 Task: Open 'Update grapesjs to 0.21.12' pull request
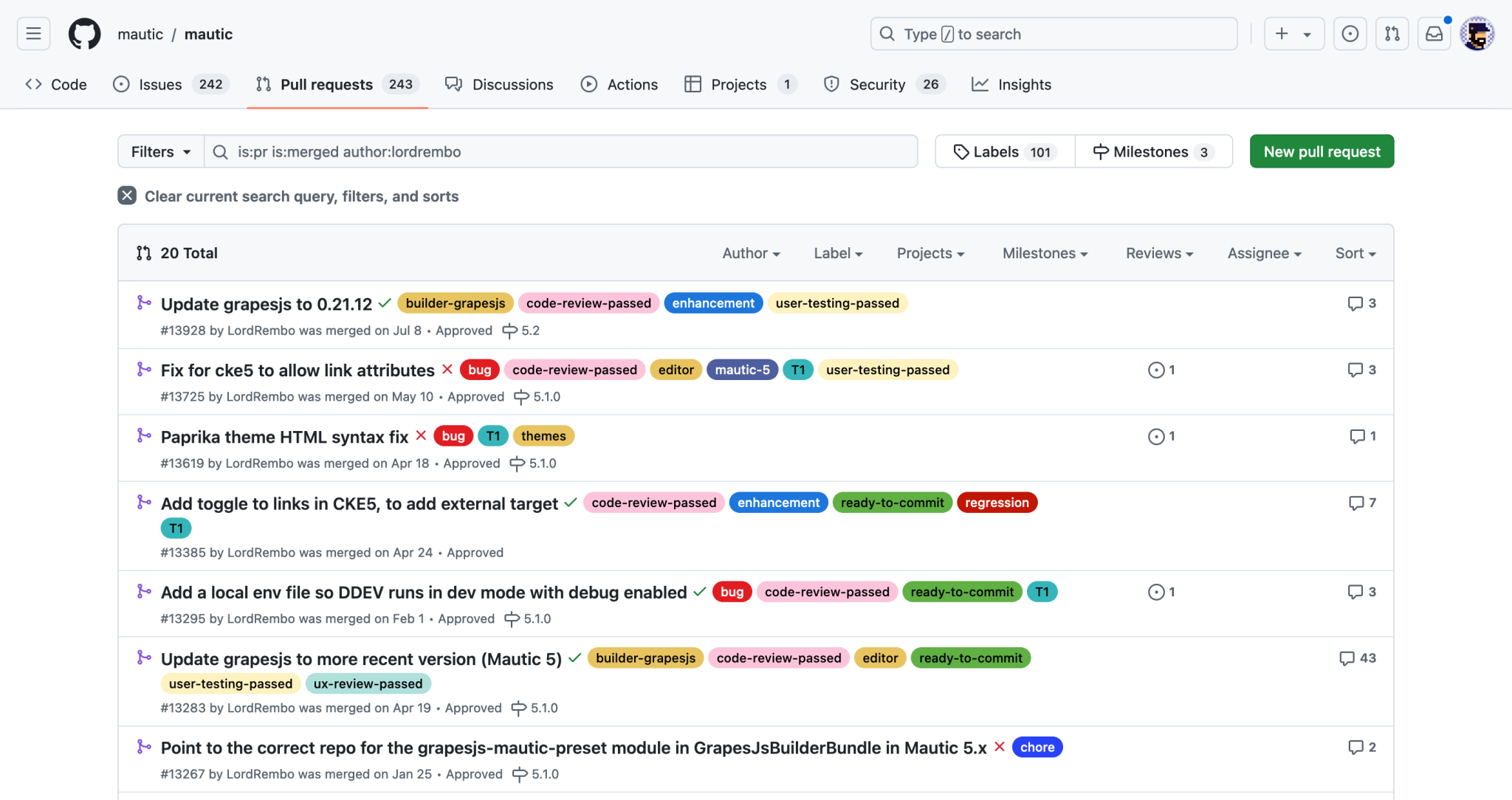(267, 304)
